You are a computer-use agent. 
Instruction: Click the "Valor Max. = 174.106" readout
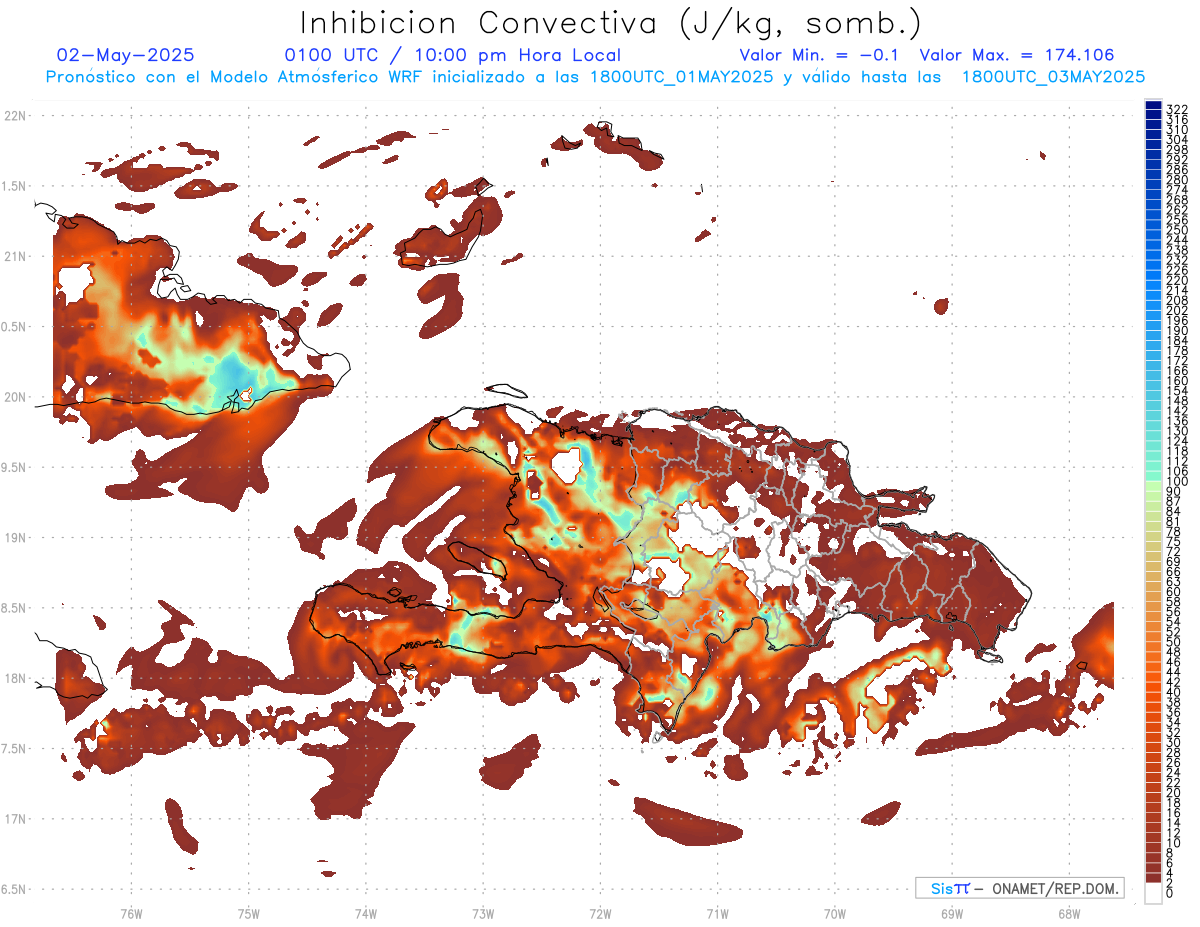coord(1017,55)
